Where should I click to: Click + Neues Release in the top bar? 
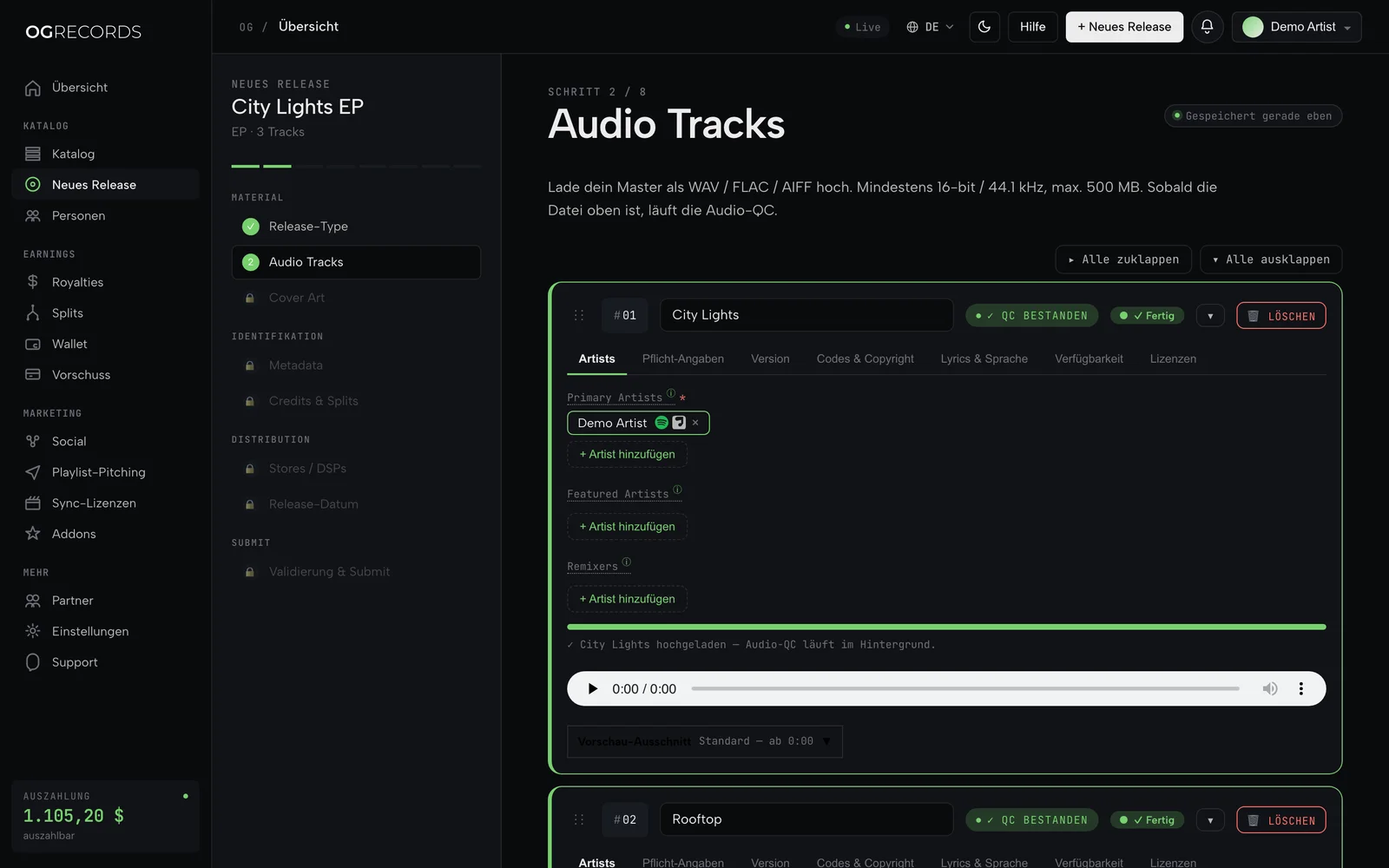coord(1124,27)
